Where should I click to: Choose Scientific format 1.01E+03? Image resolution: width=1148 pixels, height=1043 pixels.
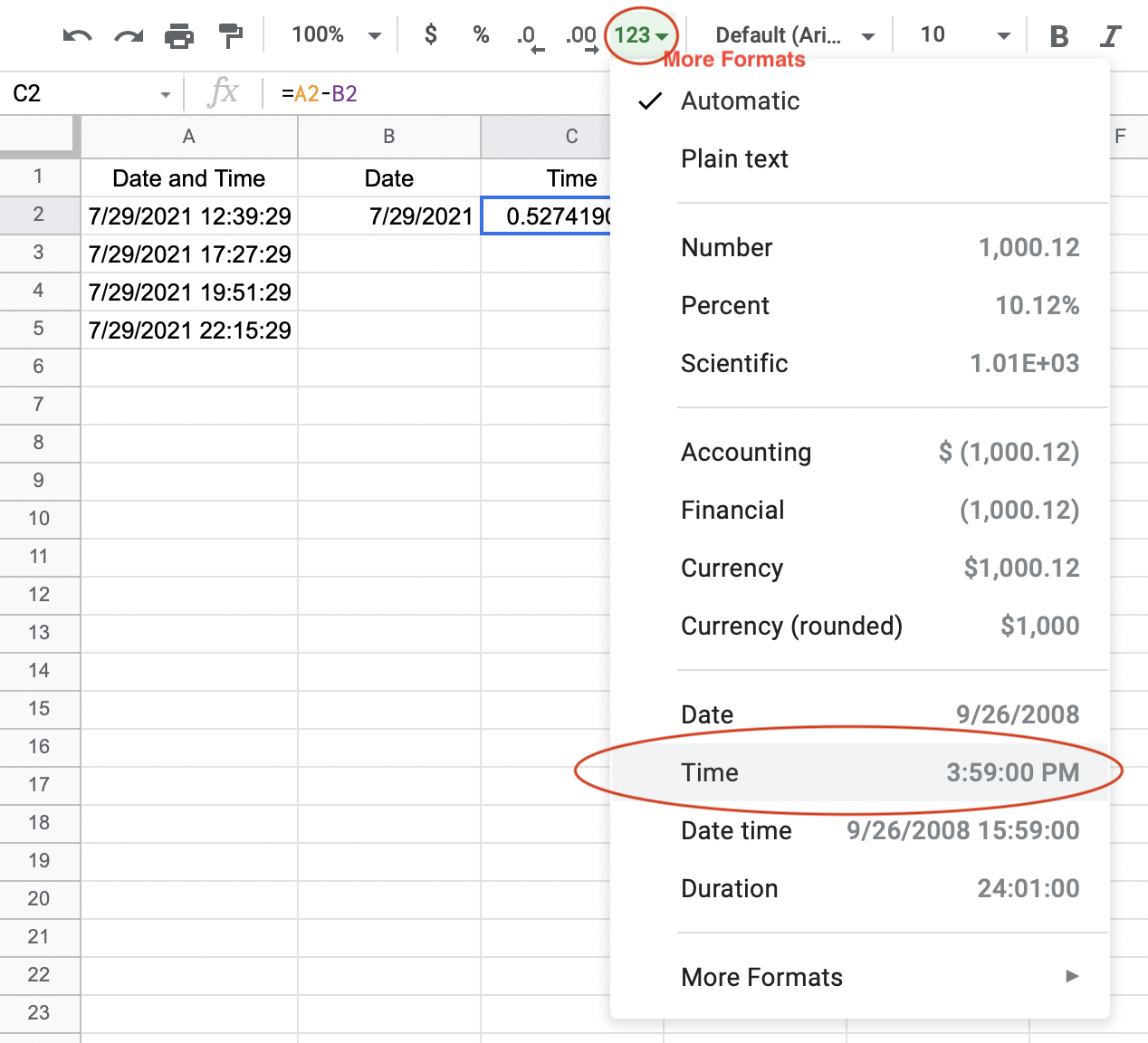click(860, 363)
